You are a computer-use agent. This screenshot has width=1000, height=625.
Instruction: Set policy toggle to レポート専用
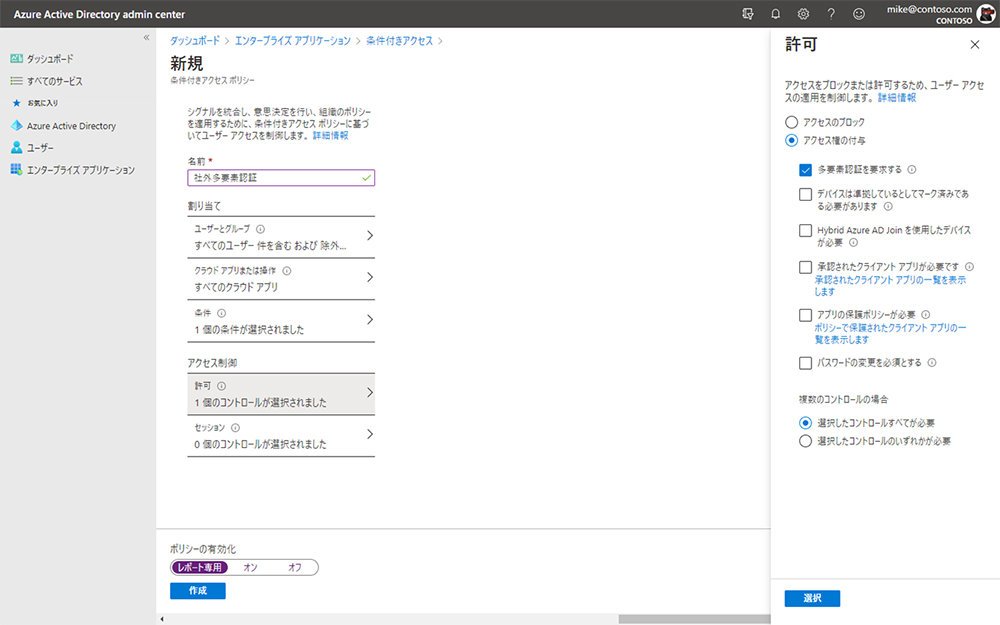click(200, 567)
